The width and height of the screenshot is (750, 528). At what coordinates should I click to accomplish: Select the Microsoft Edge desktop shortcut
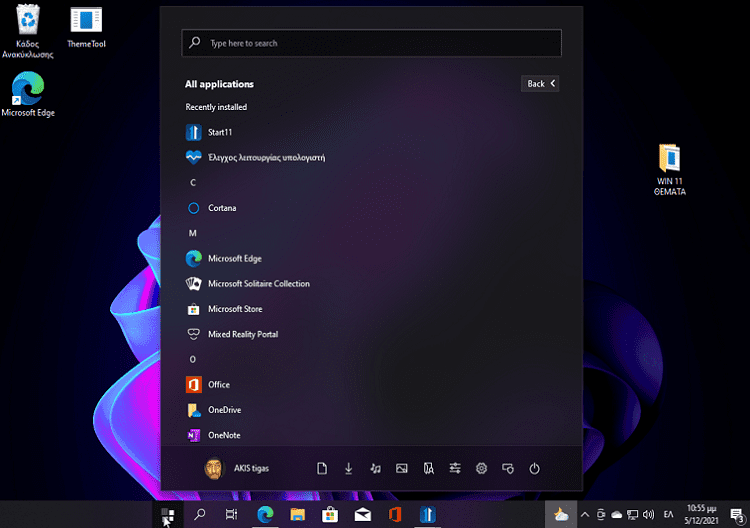click(x=28, y=95)
